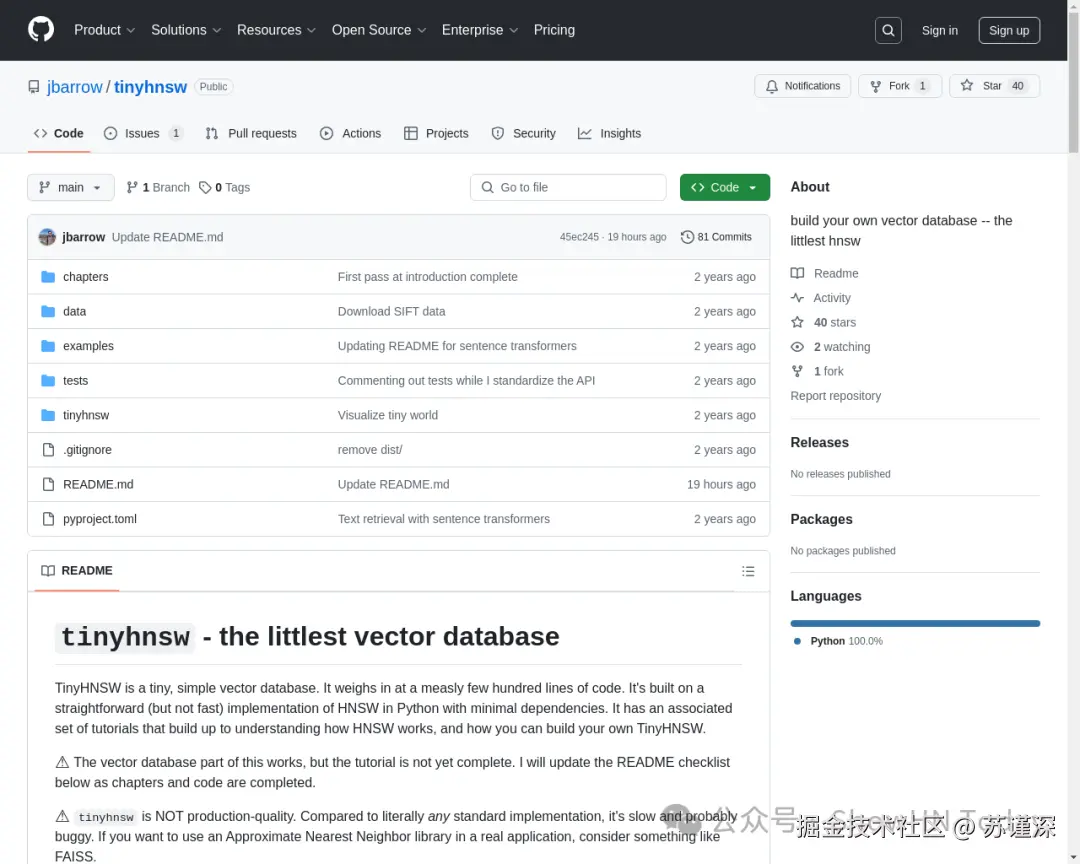Image resolution: width=1080 pixels, height=864 pixels.
Task: Open Readme link in About section
Action: pos(824,274)
